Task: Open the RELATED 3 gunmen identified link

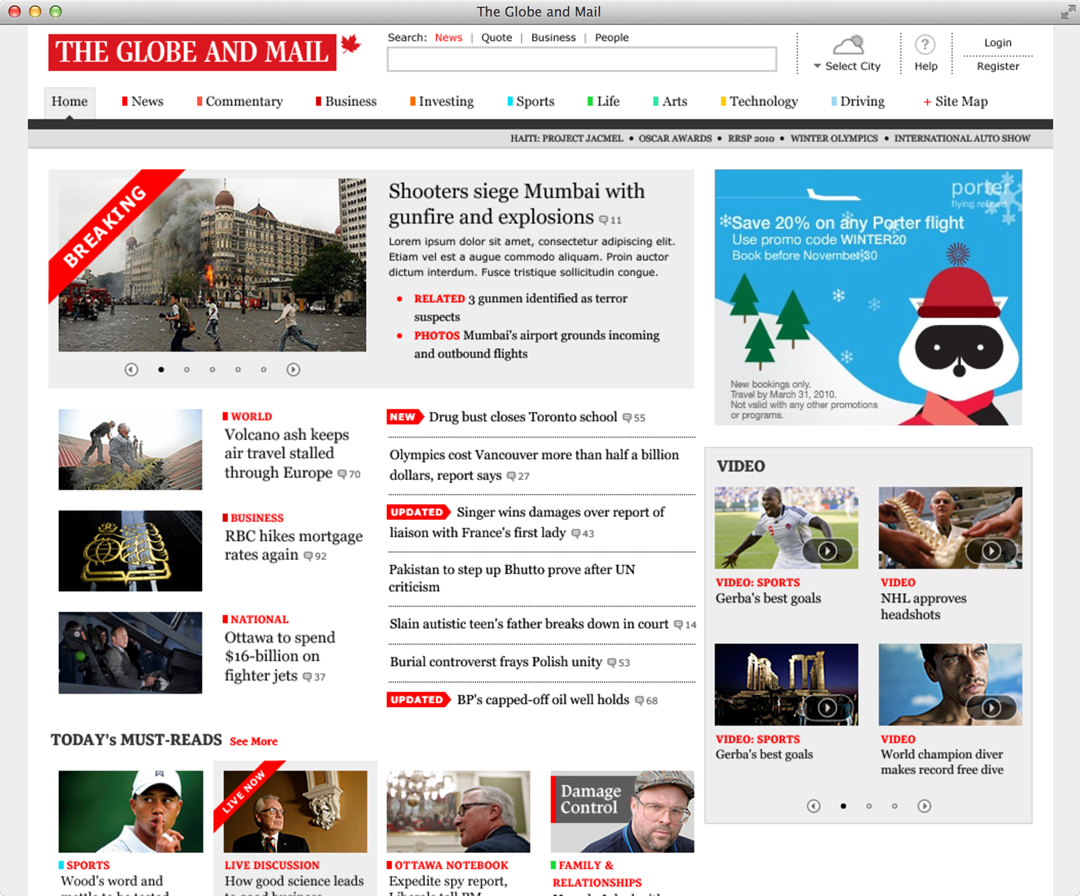Action: (521, 308)
